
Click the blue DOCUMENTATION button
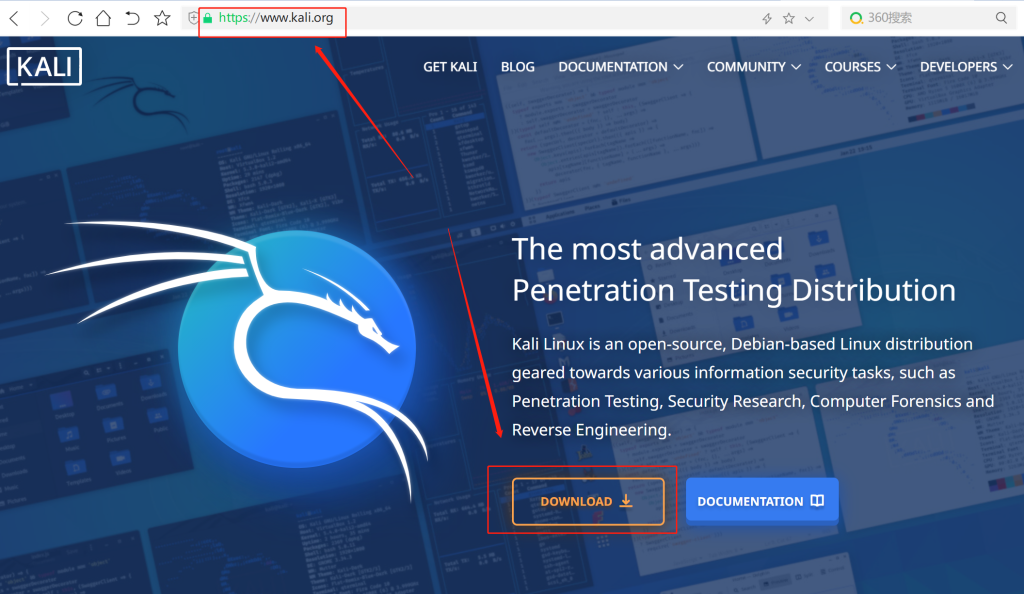762,501
